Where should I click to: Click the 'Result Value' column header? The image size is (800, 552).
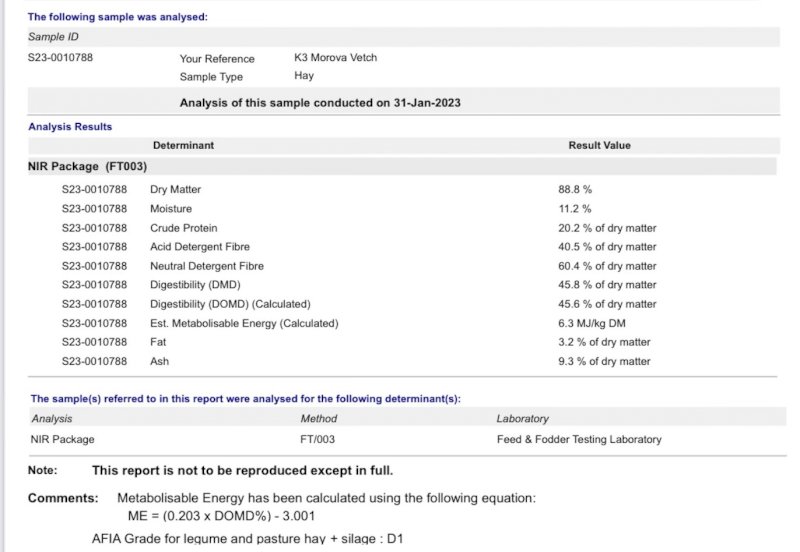(x=599, y=145)
